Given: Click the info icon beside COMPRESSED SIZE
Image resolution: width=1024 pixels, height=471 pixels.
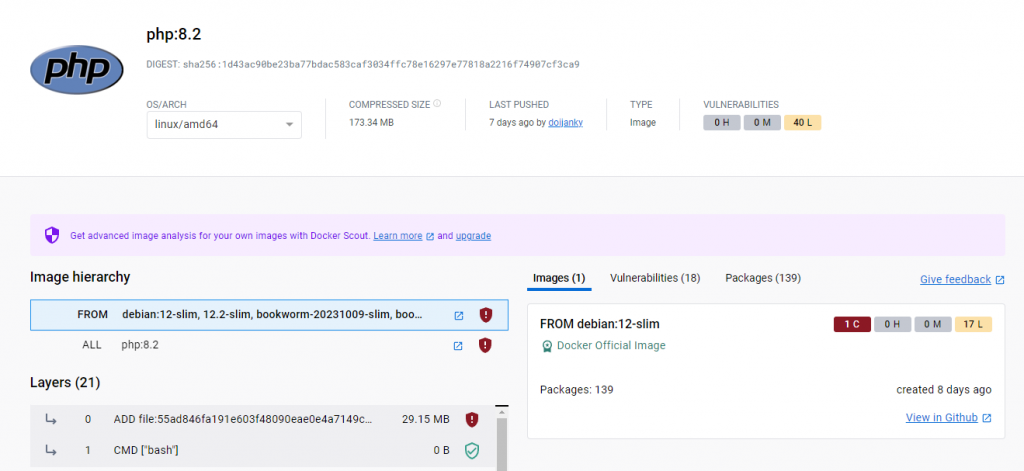Looking at the screenshot, I should [x=437, y=104].
